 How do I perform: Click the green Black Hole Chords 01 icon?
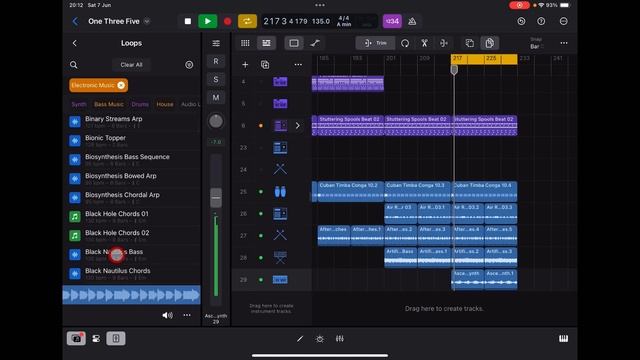coord(75,217)
